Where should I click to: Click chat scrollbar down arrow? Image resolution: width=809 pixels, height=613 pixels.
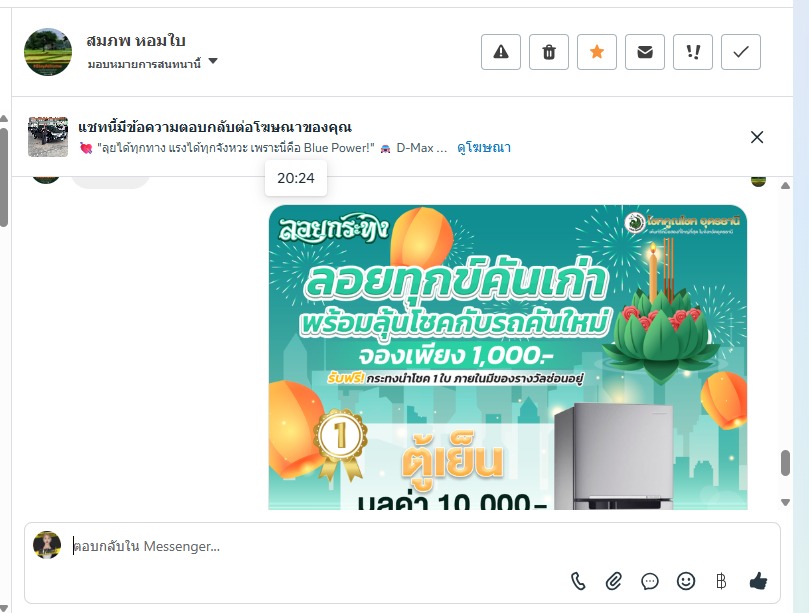(x=785, y=502)
